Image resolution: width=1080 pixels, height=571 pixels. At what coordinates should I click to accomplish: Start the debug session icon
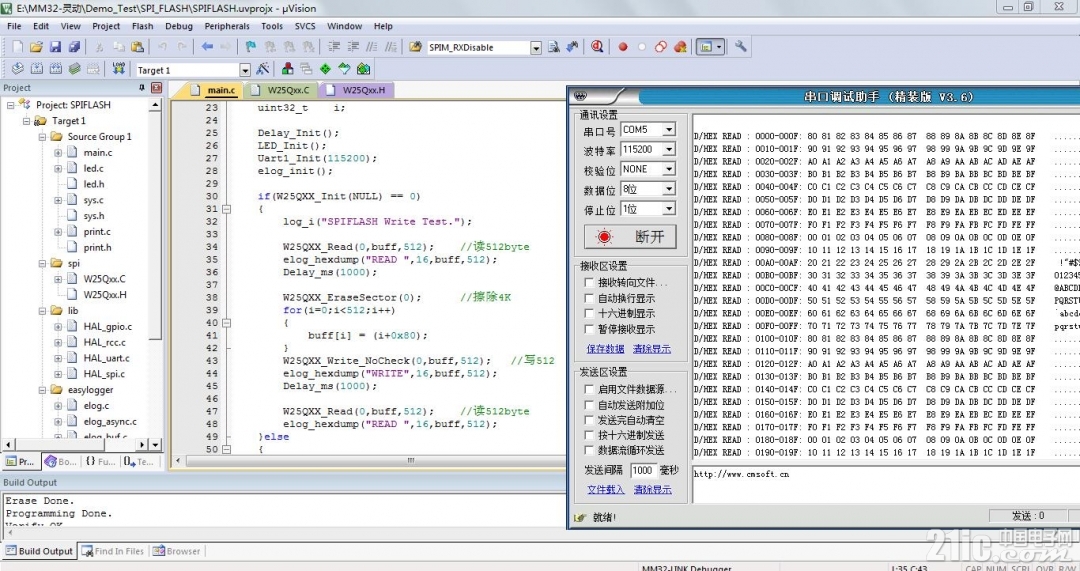click(x=597, y=47)
